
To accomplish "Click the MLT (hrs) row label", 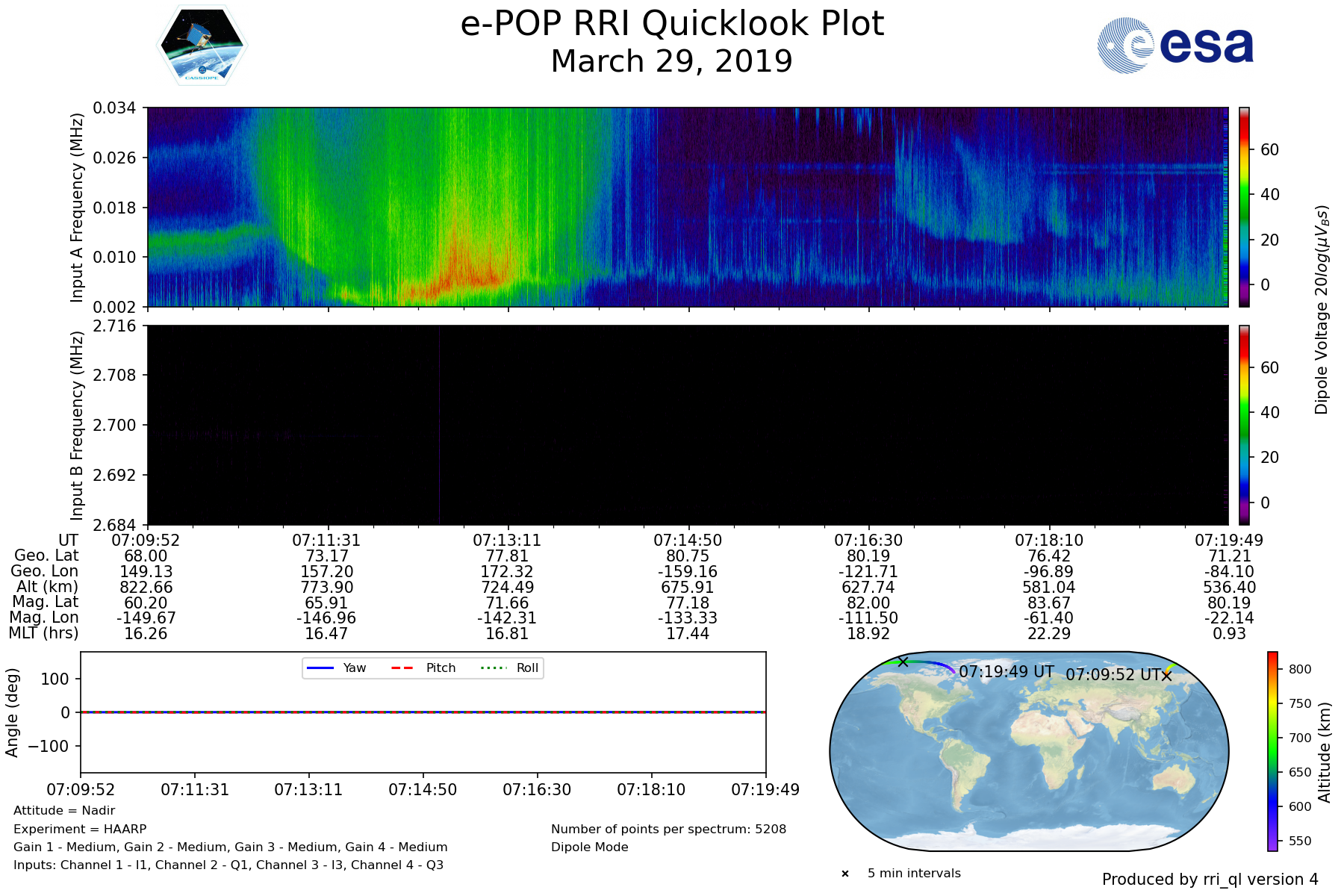I will point(43,633).
